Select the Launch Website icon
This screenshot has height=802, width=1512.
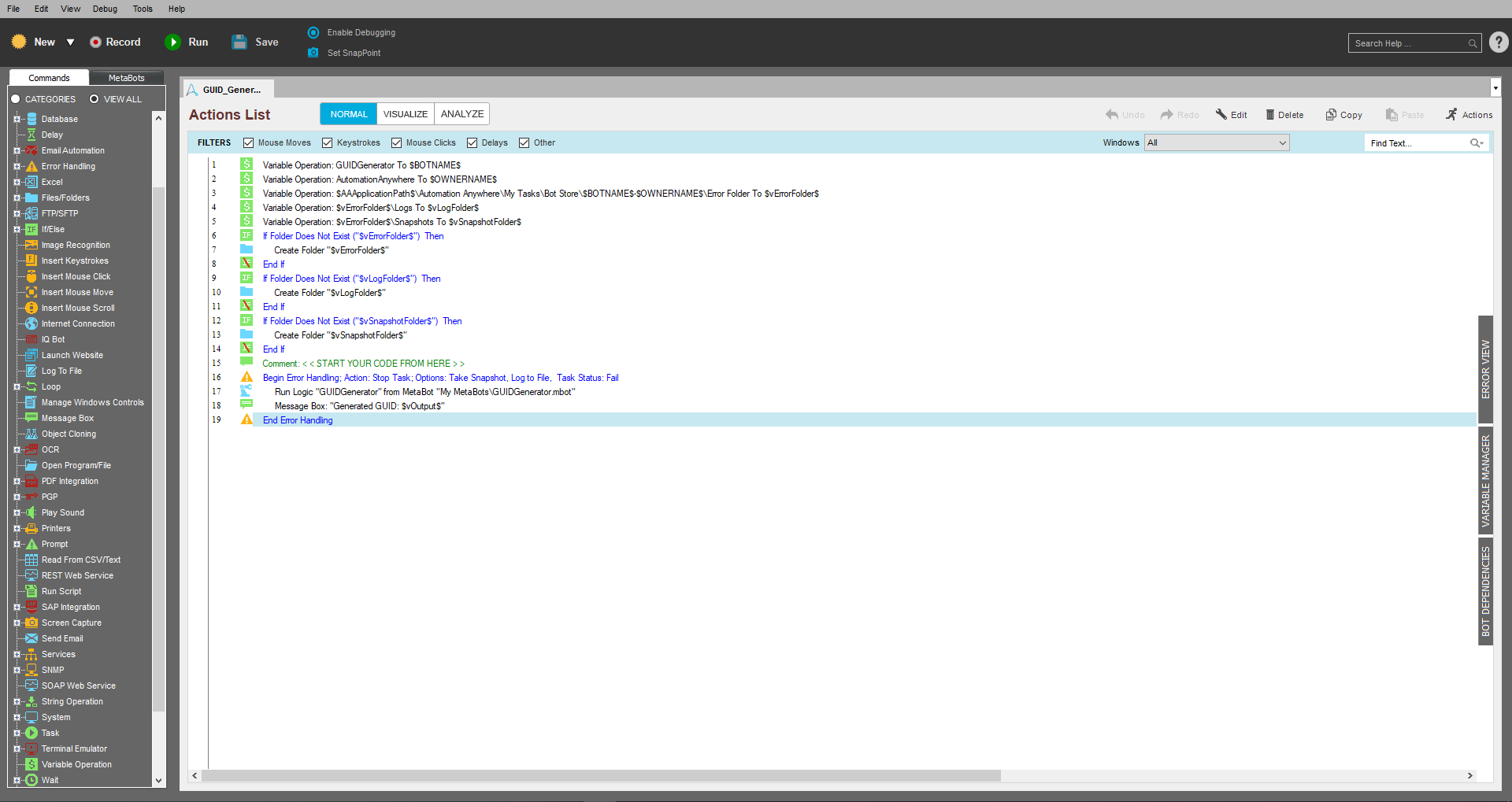coord(31,355)
